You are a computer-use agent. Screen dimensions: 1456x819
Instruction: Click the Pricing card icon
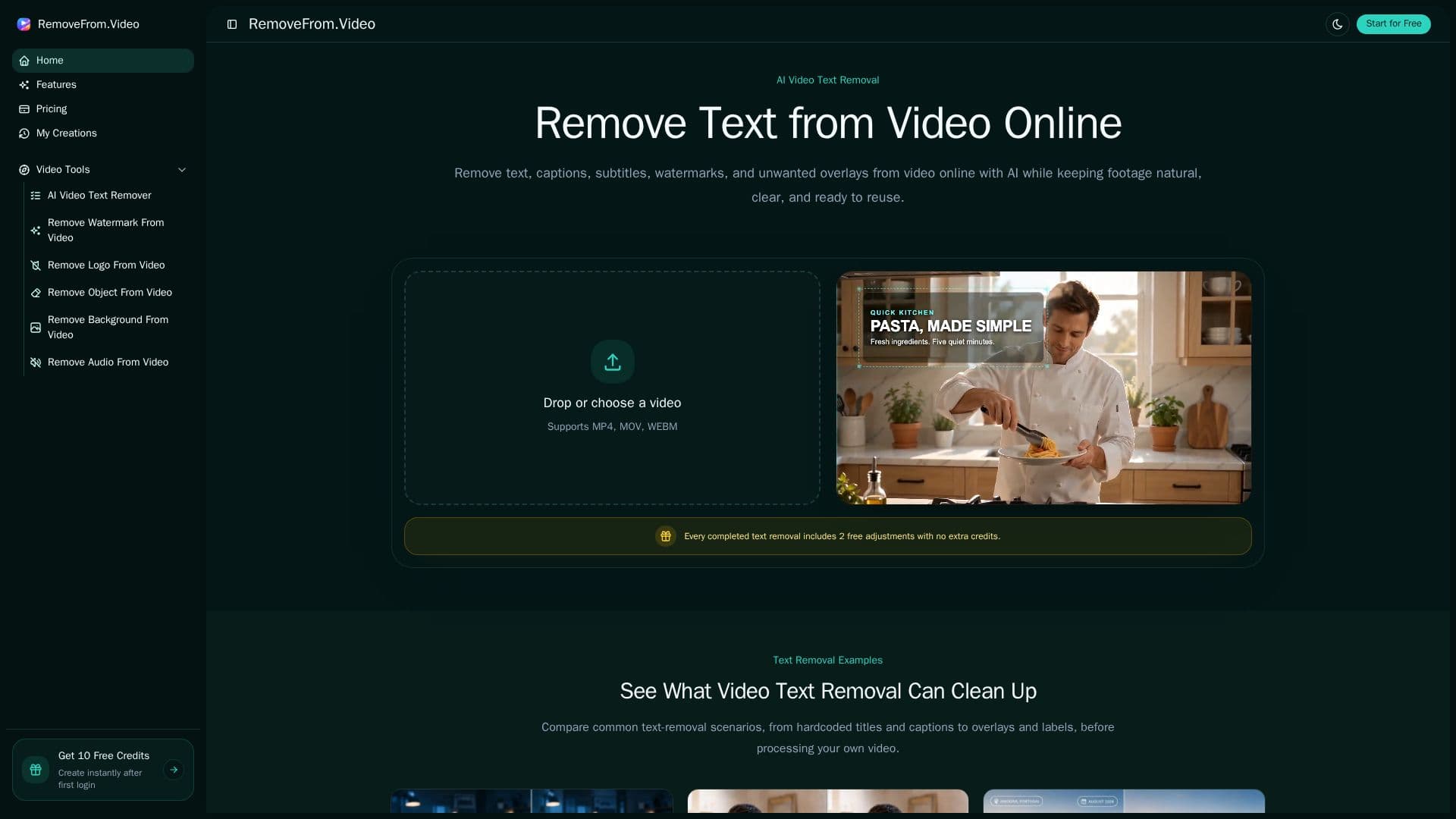(x=24, y=109)
